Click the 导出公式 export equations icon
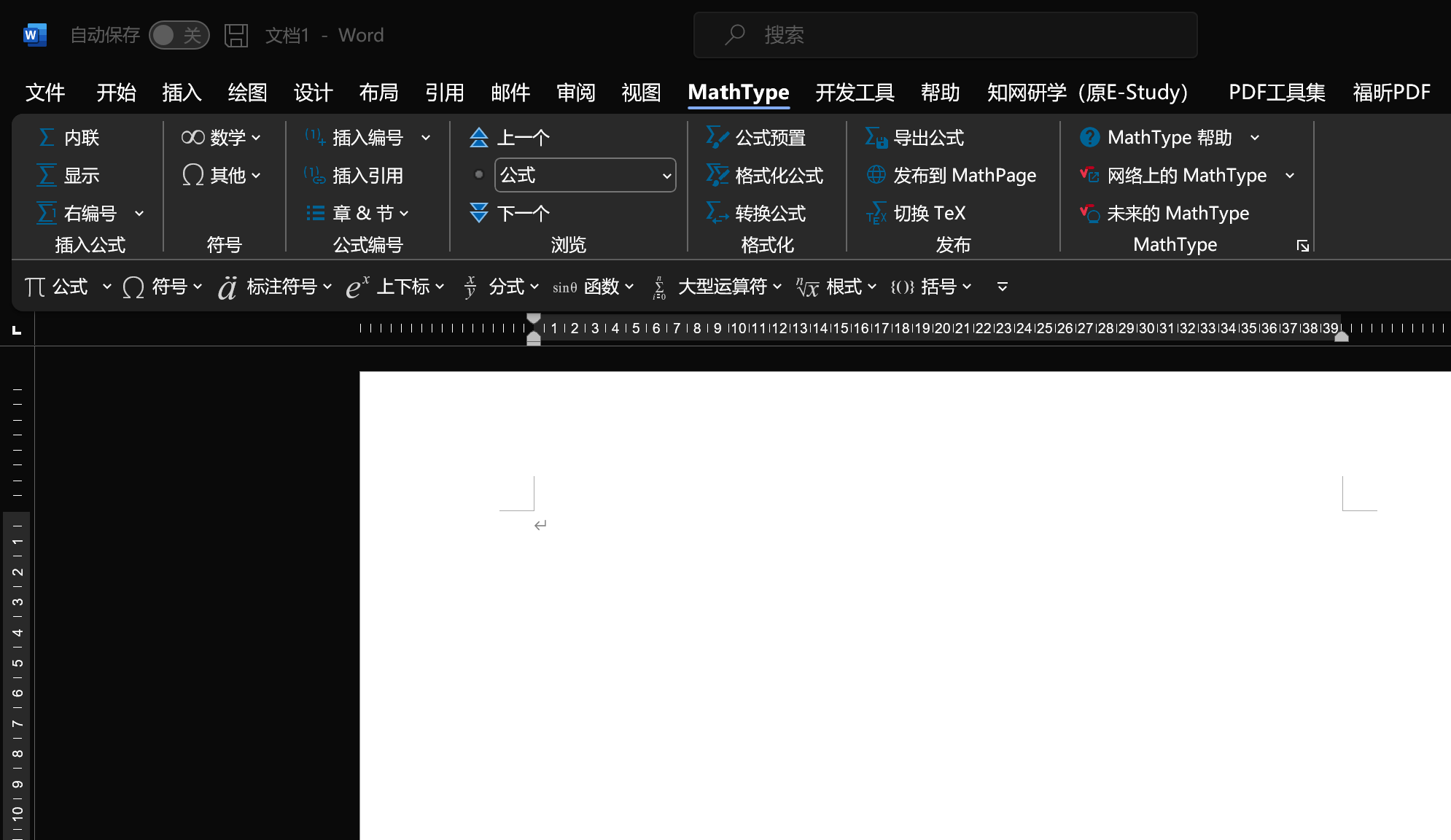This screenshot has width=1451, height=840. click(876, 137)
